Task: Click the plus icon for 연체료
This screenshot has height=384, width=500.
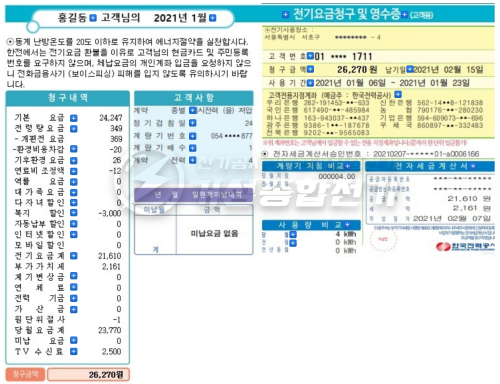Action: tap(74, 287)
